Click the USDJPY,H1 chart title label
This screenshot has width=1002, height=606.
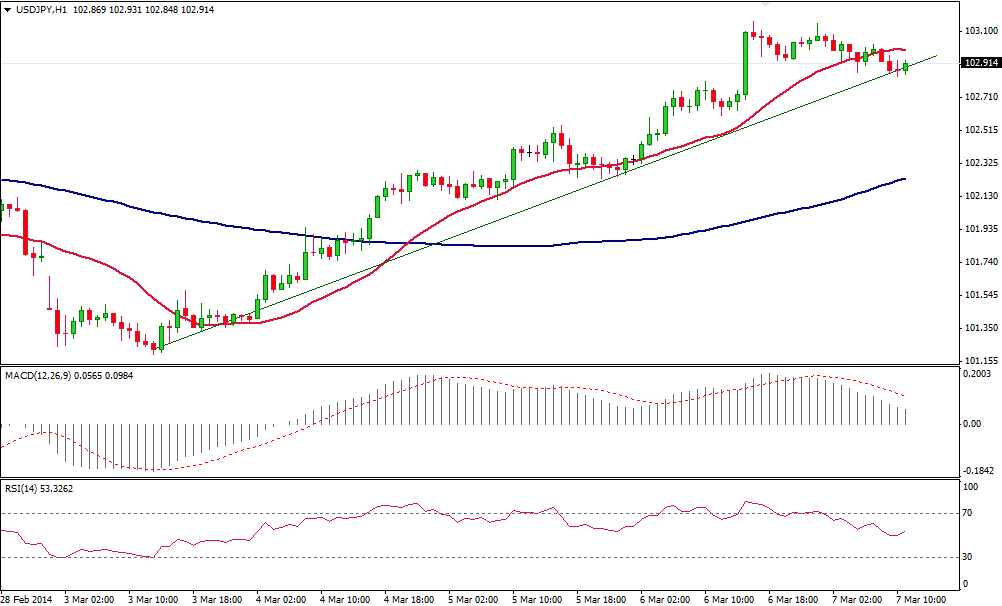coord(36,9)
